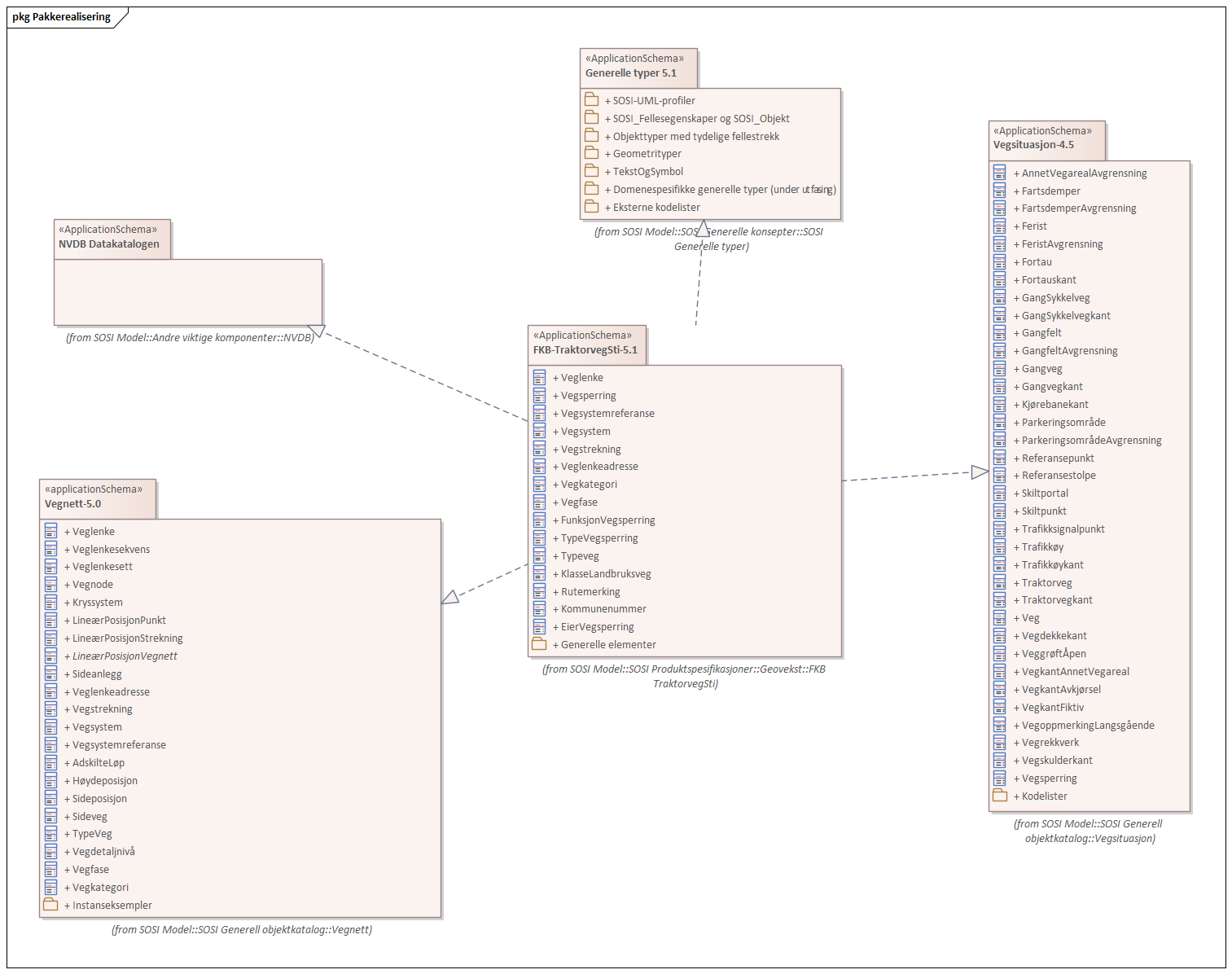
Task: Click the folder icon beside SOSI-UML-profiler
Action: [591, 100]
